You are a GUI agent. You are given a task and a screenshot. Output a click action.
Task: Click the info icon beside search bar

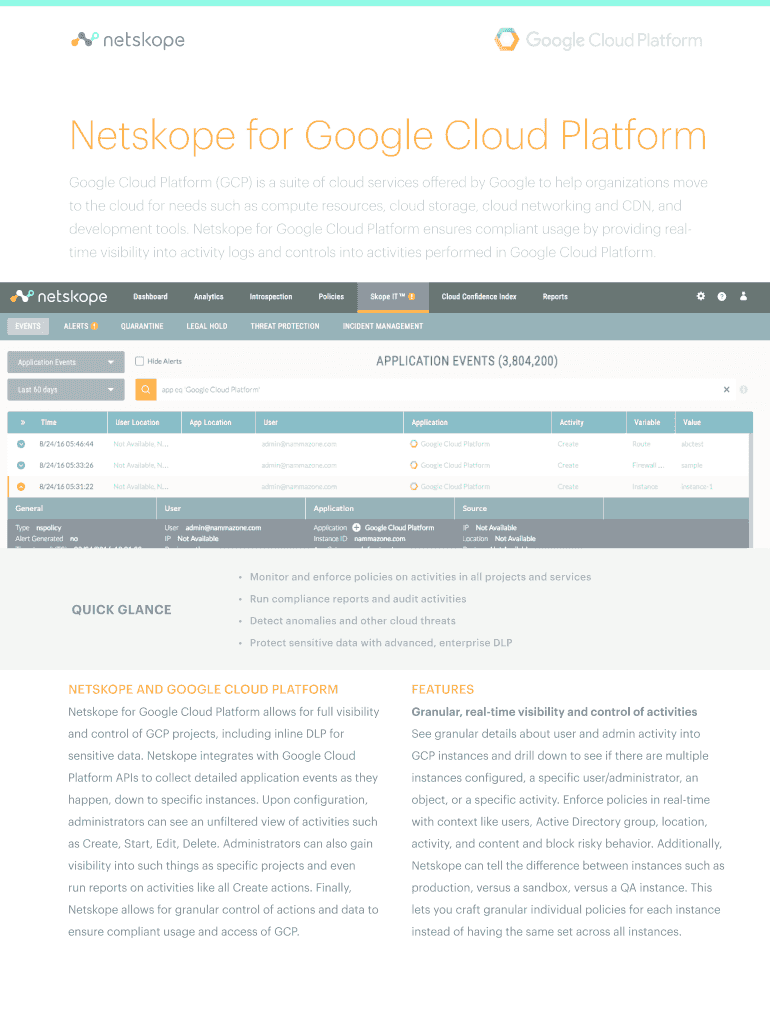[744, 389]
